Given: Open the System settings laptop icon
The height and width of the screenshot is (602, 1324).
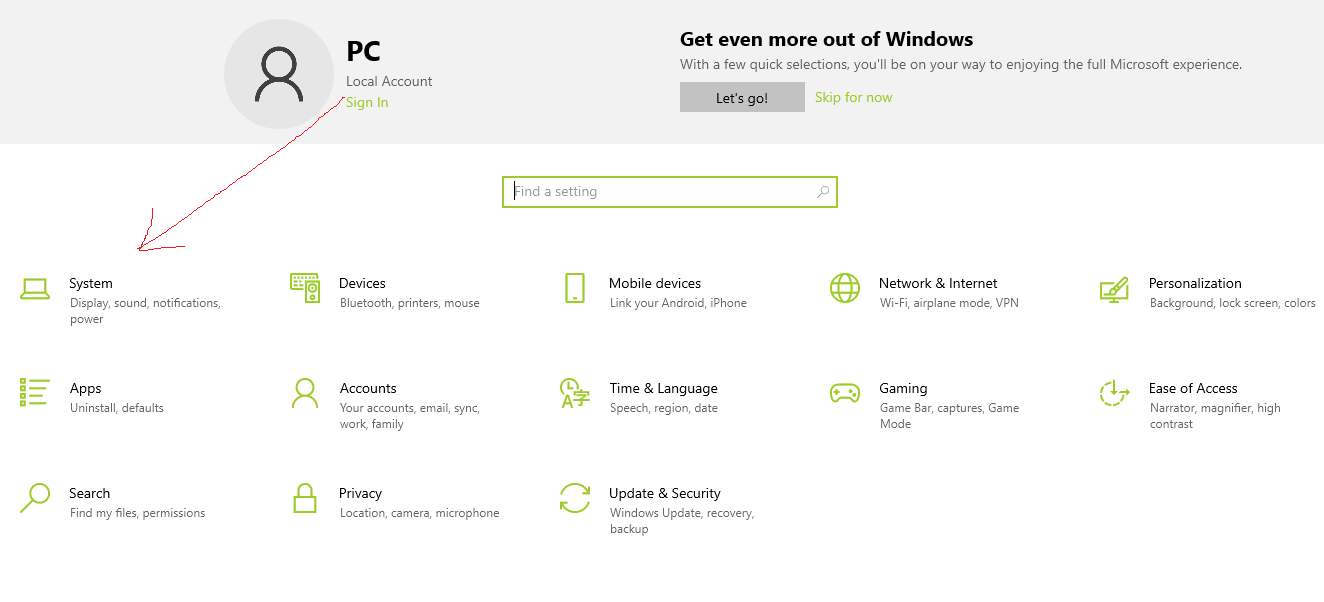Looking at the screenshot, I should coord(35,289).
